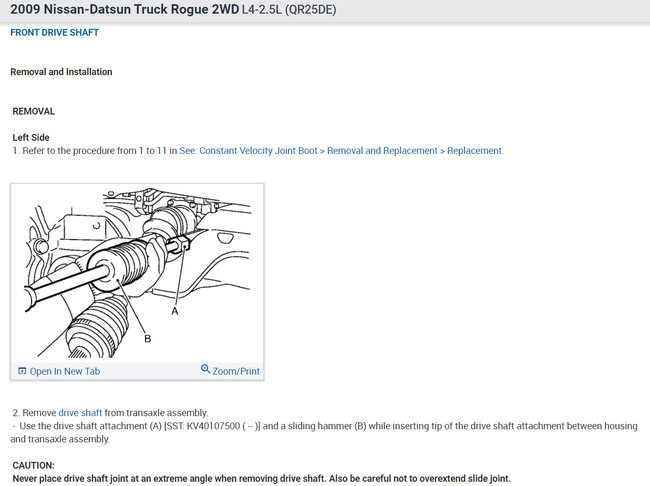
Task: Click the new-tab icon beside Open In New Tab
Action: (22, 371)
